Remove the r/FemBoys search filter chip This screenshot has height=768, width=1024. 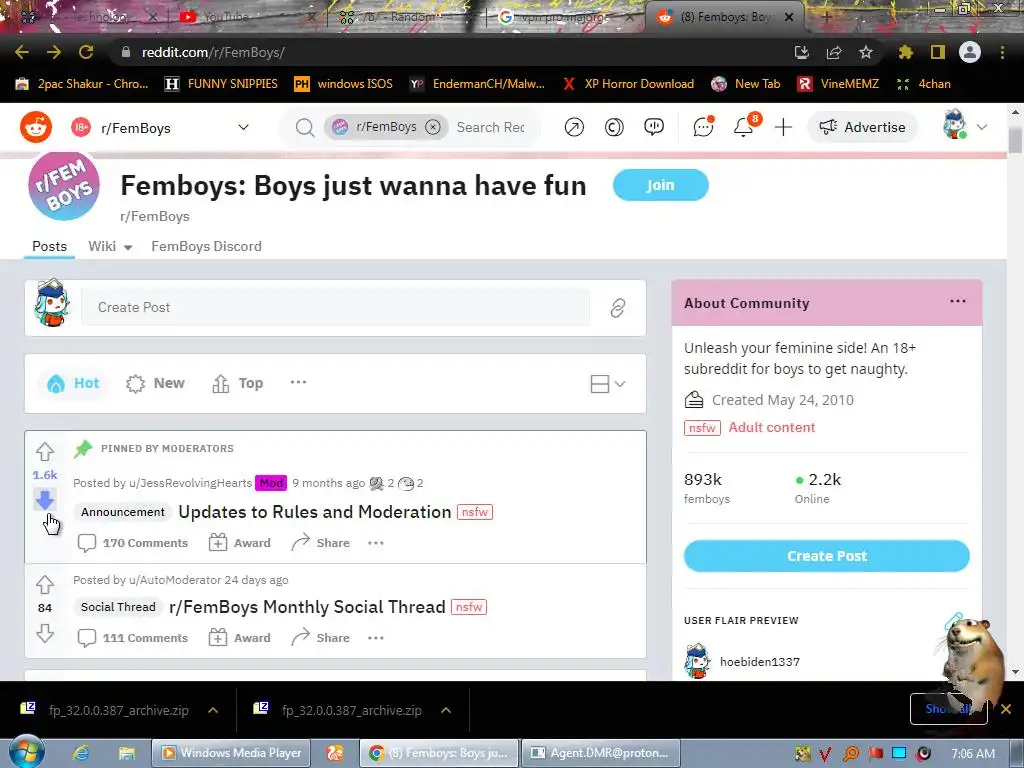coord(432,127)
